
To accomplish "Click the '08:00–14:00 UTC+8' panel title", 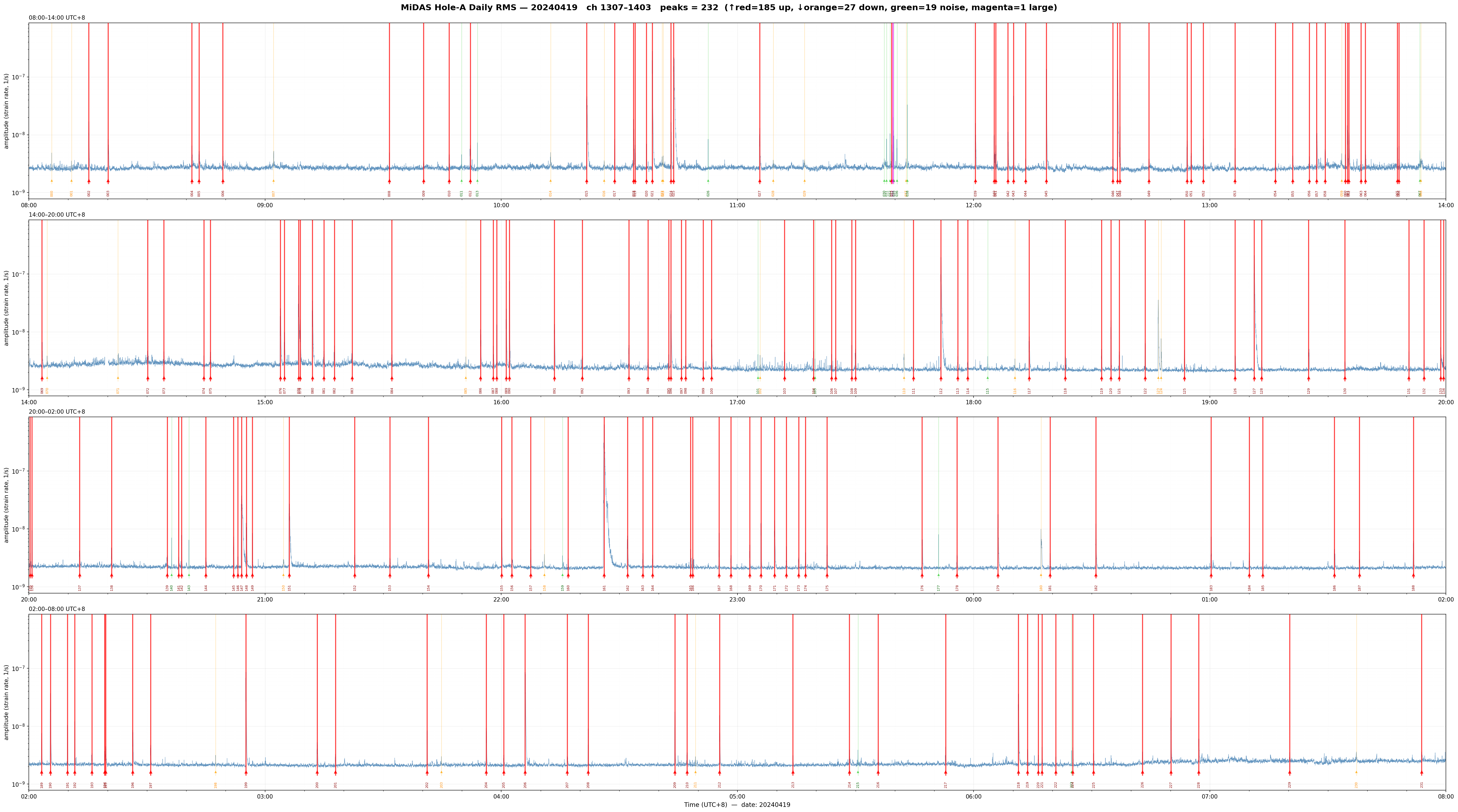I will [x=57, y=17].
